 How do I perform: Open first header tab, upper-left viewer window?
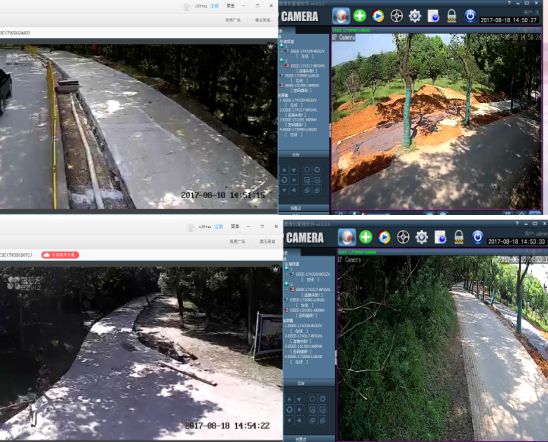click(233, 20)
